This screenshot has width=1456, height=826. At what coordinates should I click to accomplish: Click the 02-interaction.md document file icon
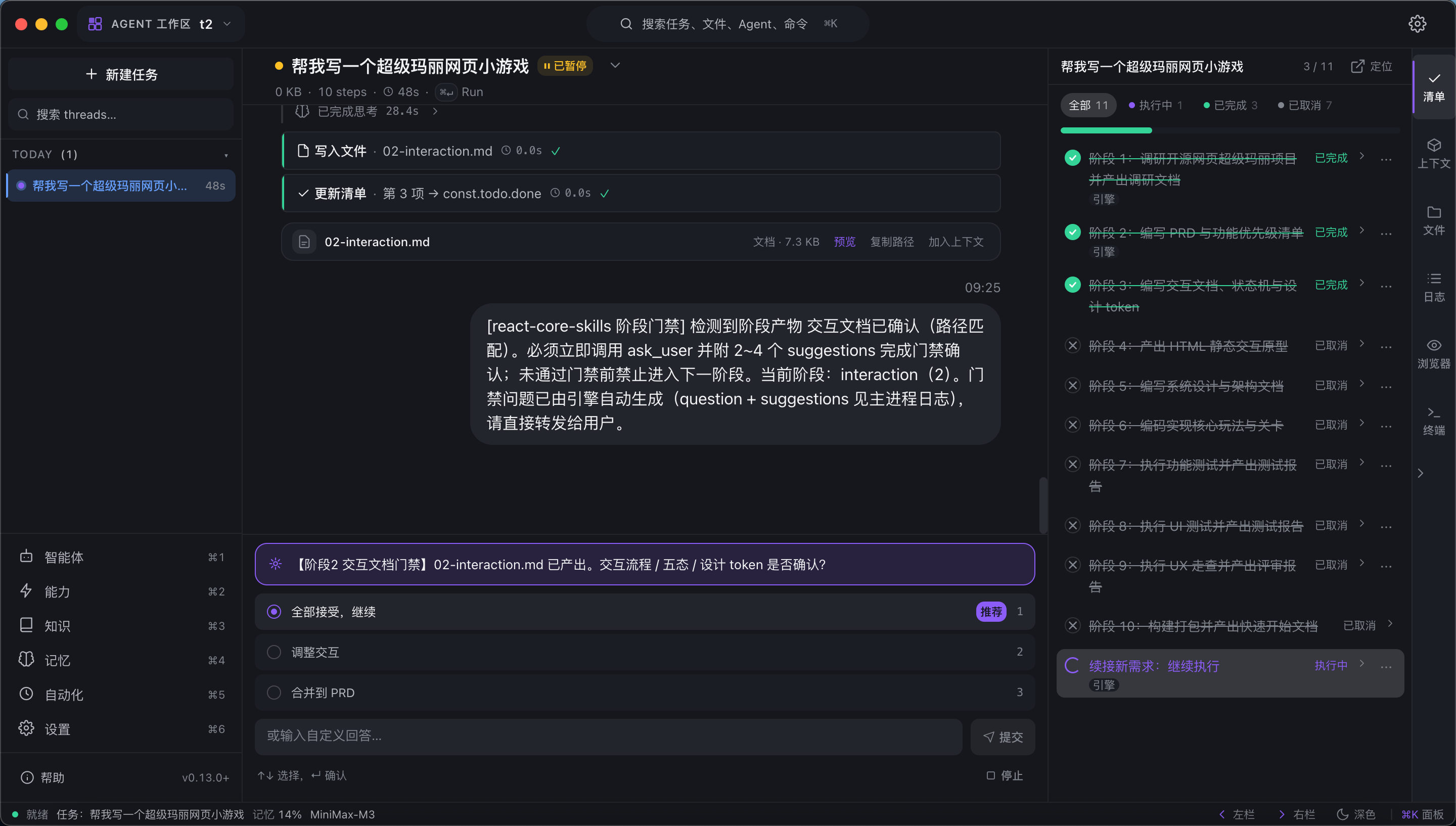coord(304,242)
